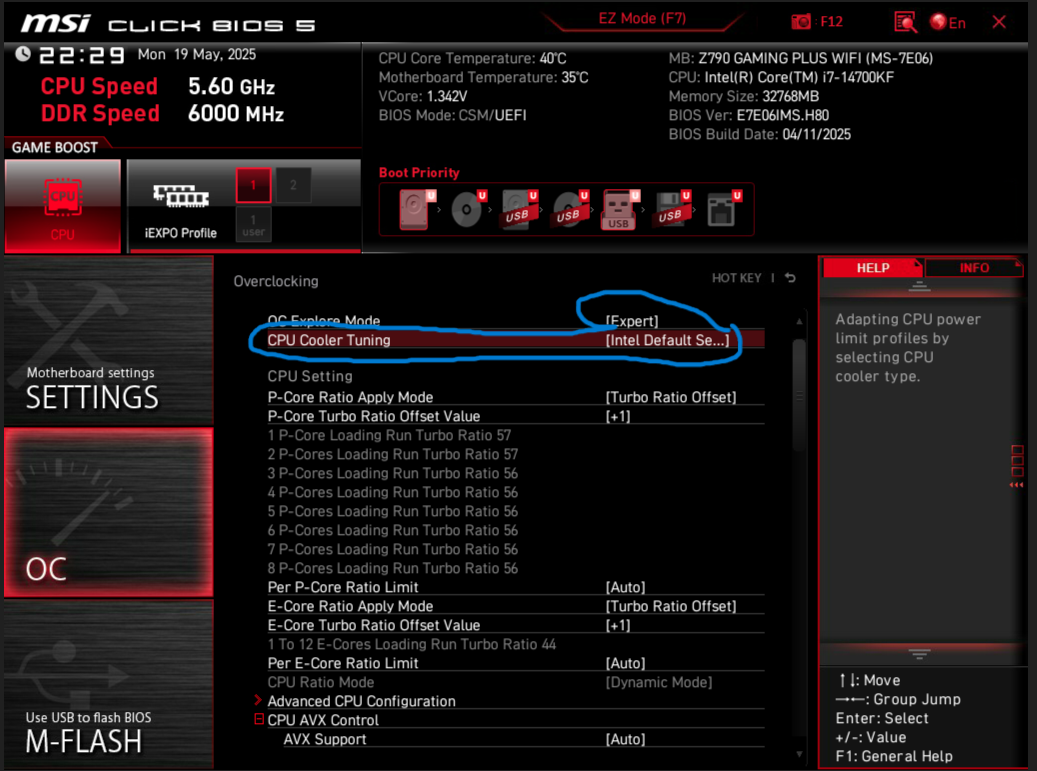Click the red side panel expand arrows

[1016, 485]
